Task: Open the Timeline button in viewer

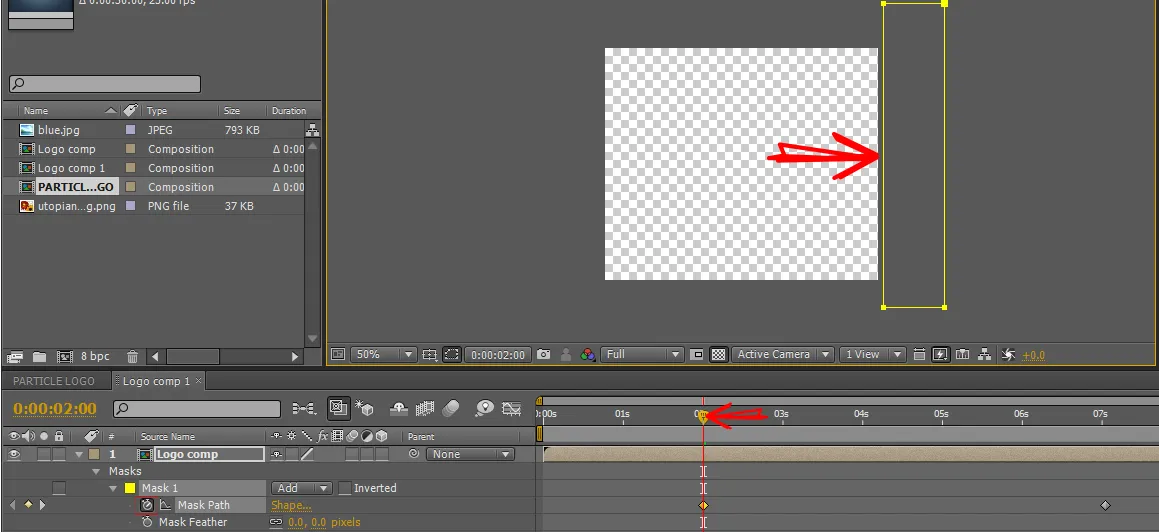Action: (x=962, y=355)
